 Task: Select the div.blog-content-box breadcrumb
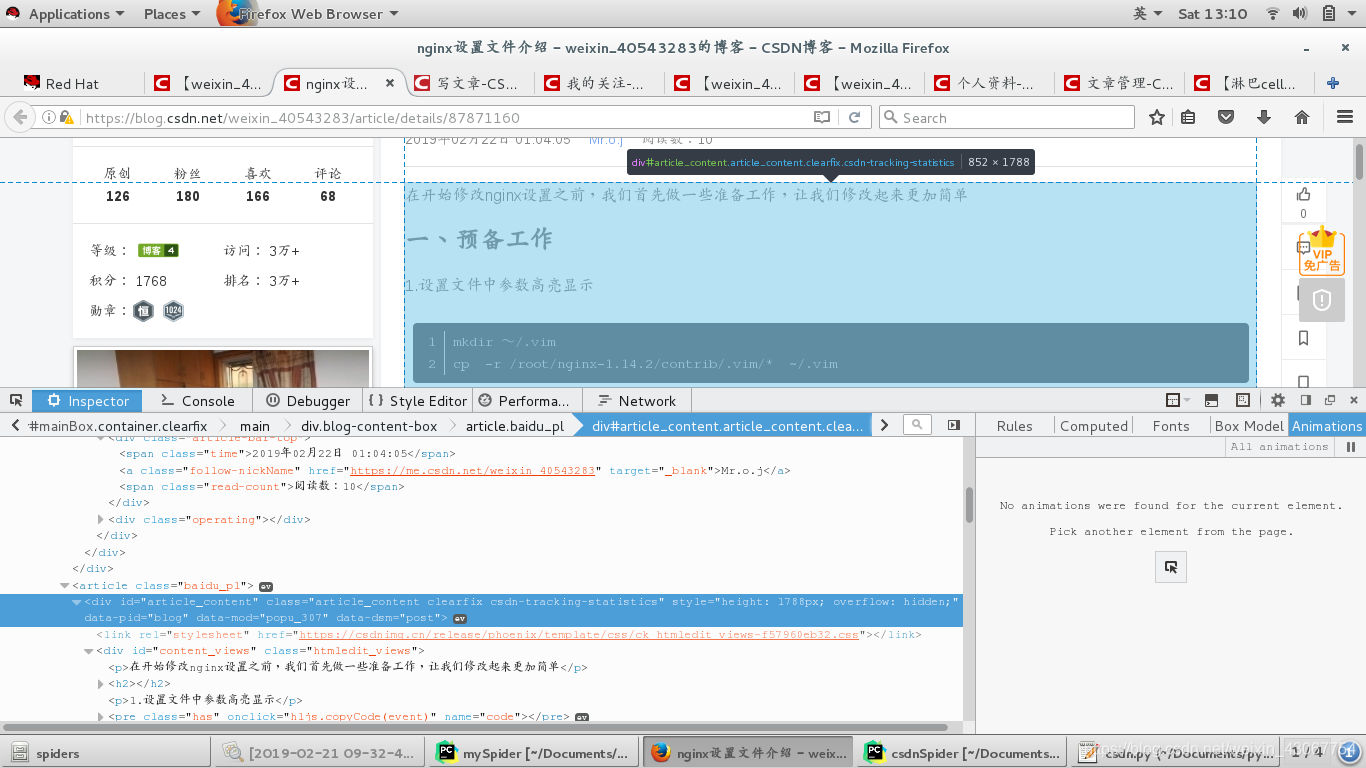pyautogui.click(x=369, y=425)
